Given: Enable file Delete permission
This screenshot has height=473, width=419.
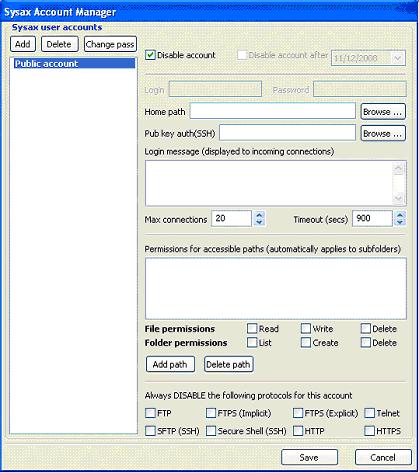Looking at the screenshot, I should (x=366, y=328).
